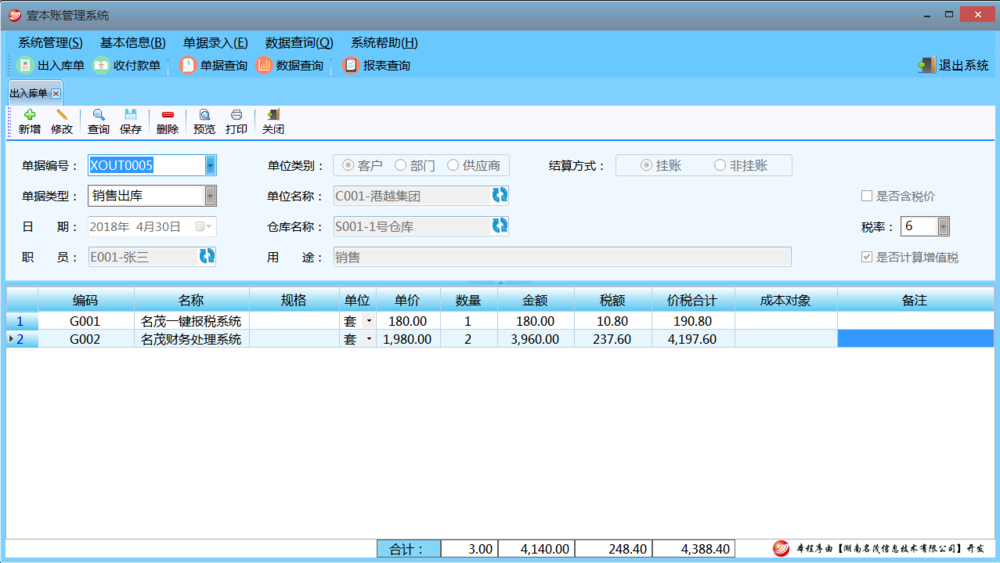This screenshot has height=563, width=1000.
Task: Click the 价税合计 column header
Action: (693, 300)
